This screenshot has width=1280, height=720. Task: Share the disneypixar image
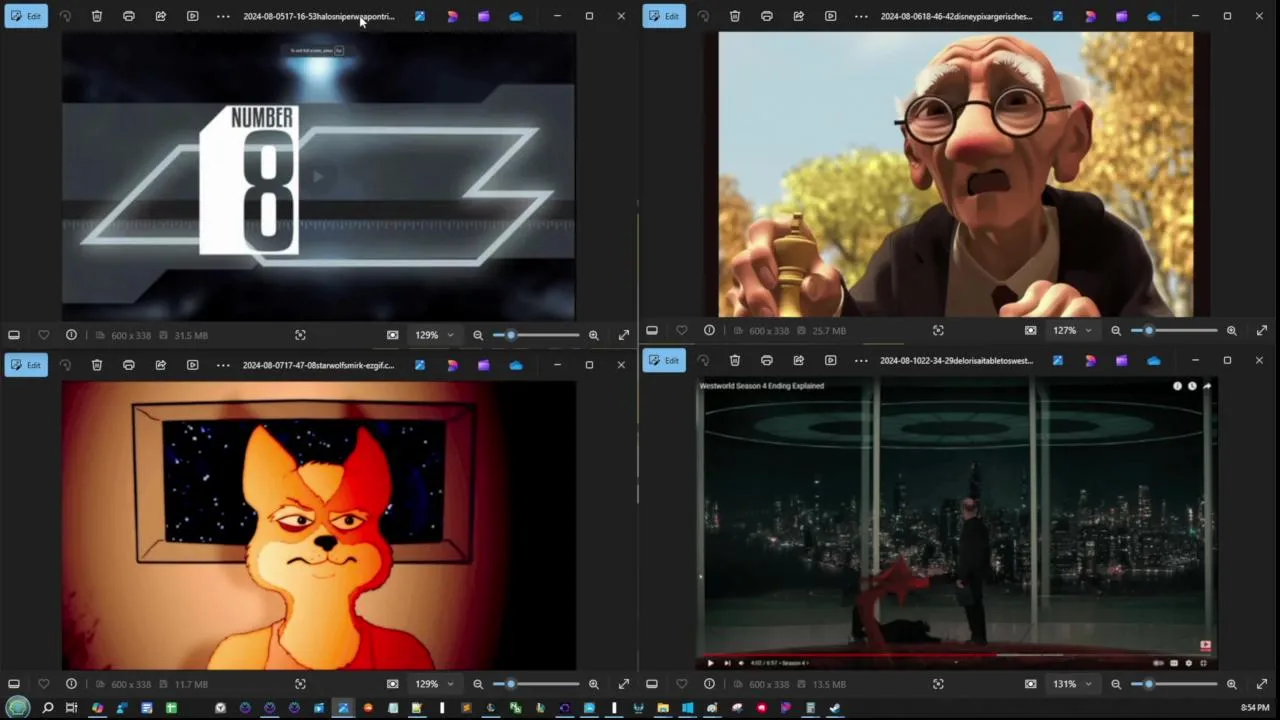click(x=799, y=16)
